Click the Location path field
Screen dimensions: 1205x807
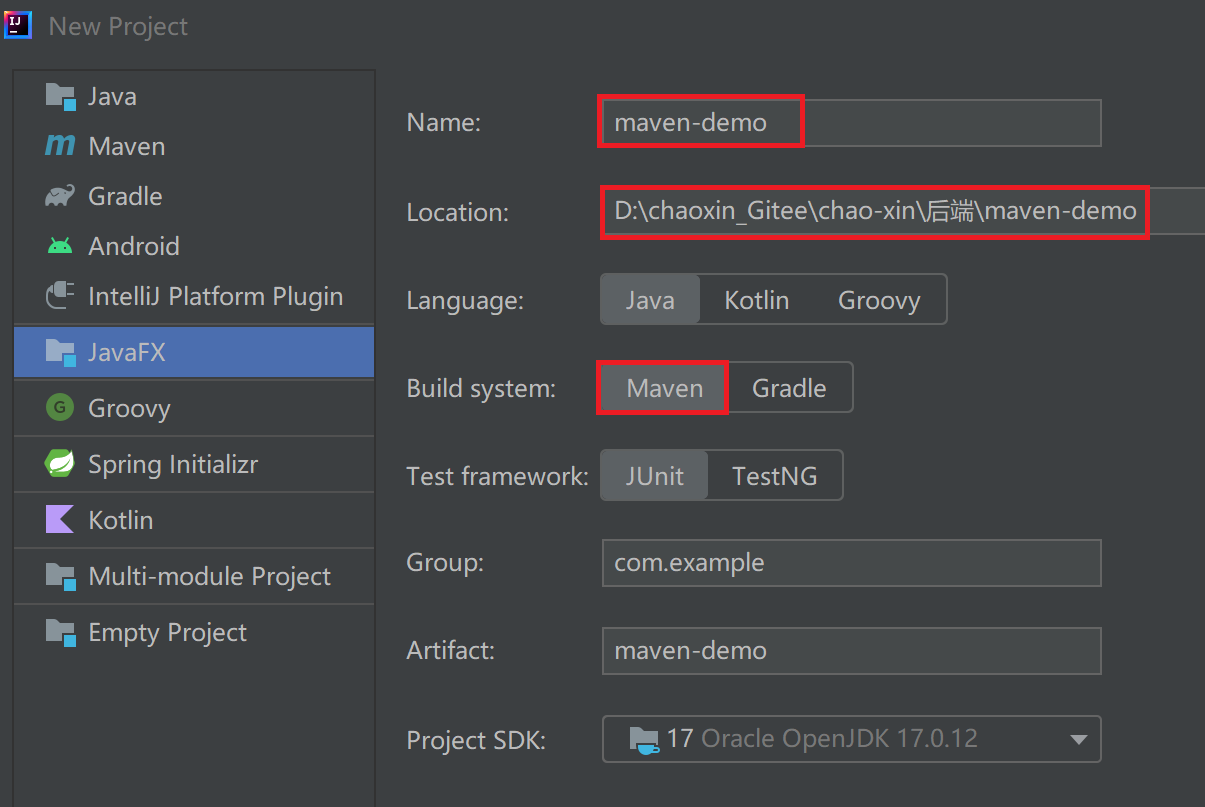(903, 211)
